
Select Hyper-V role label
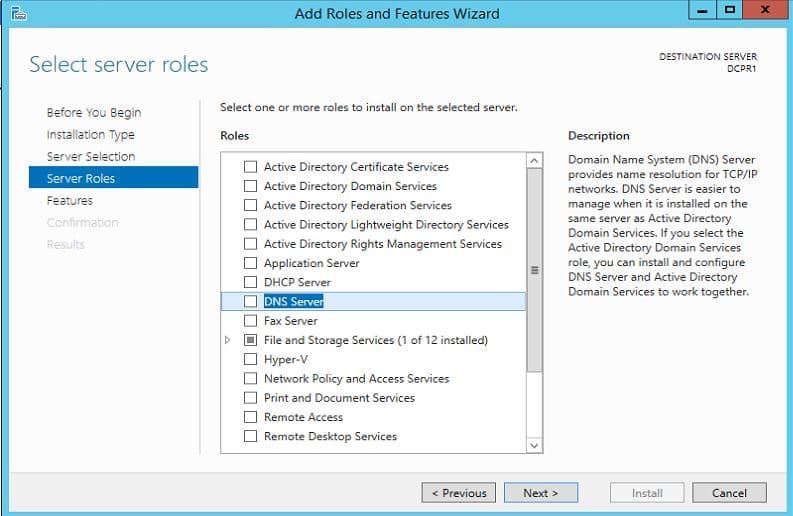click(x=286, y=359)
